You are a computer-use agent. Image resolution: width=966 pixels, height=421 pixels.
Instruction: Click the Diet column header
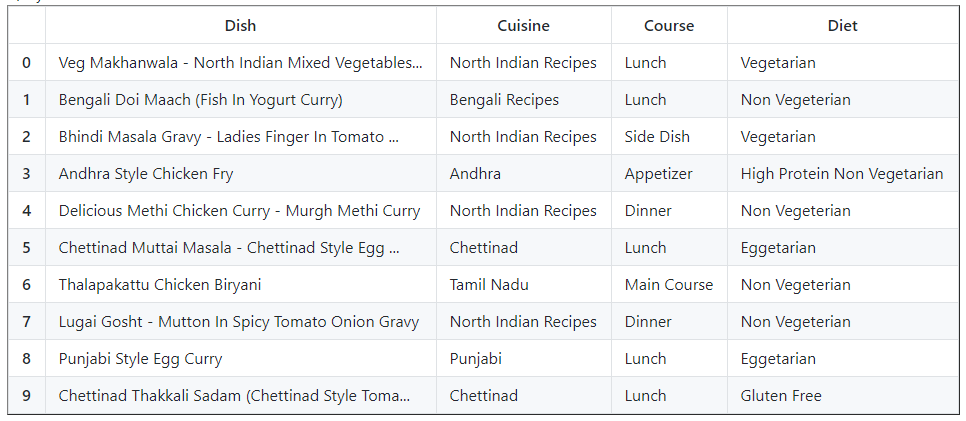[842, 26]
